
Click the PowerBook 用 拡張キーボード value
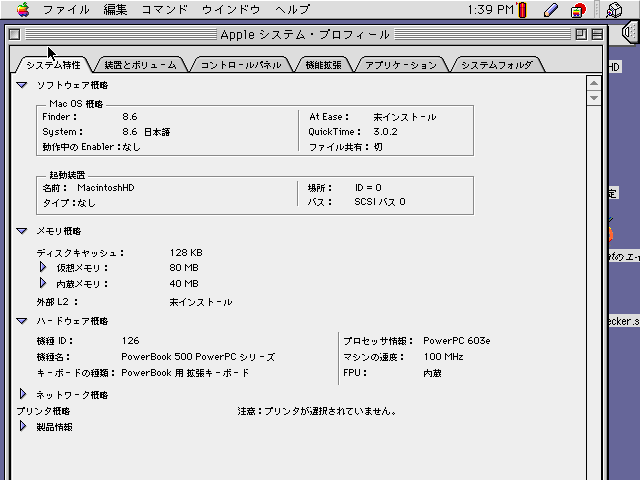click(x=185, y=373)
